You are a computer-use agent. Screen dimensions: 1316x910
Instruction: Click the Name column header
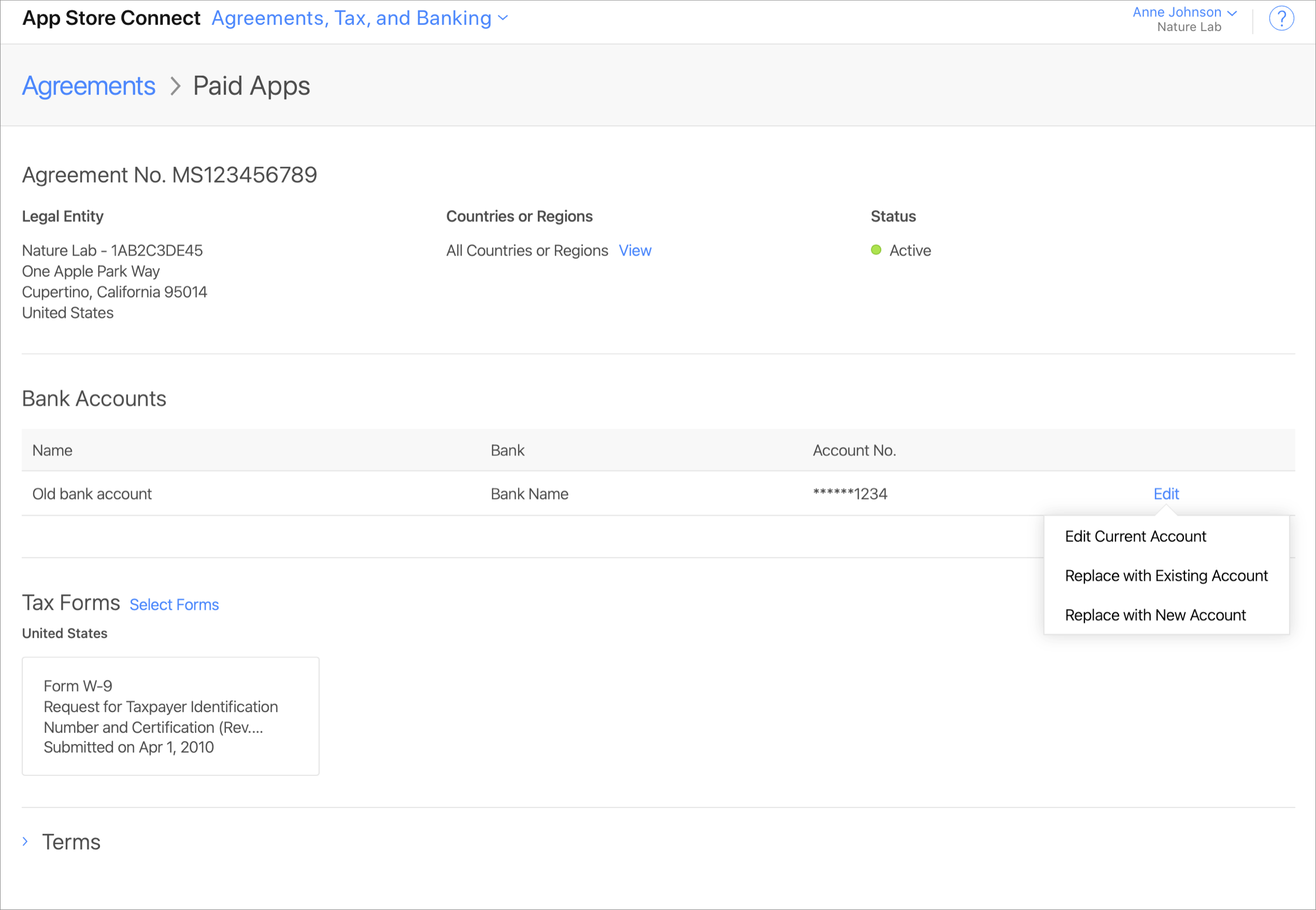(x=53, y=451)
